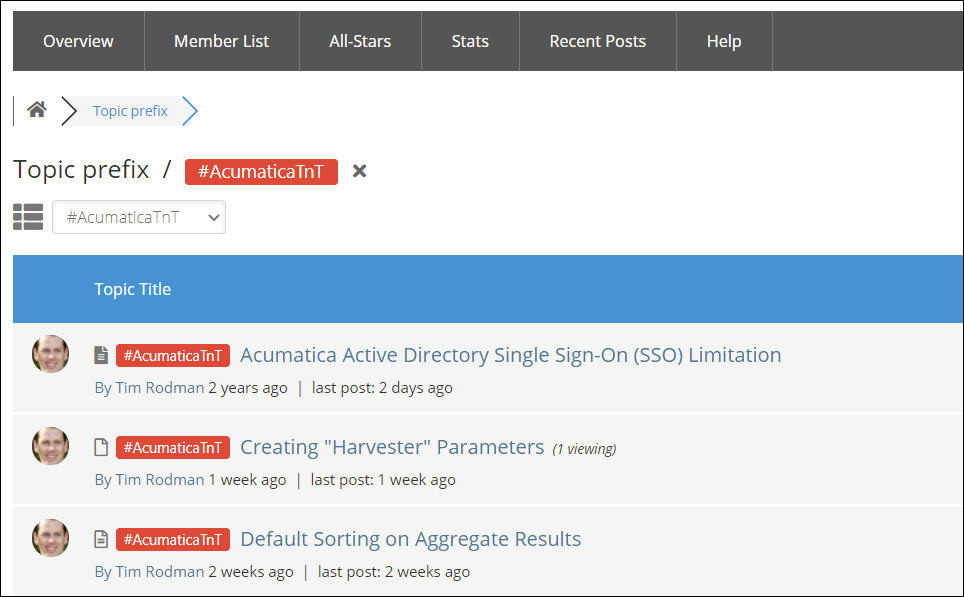Open the #AcumaticaTnT prefix dropdown
Viewport: 964px width, 597px height.
pos(139,217)
